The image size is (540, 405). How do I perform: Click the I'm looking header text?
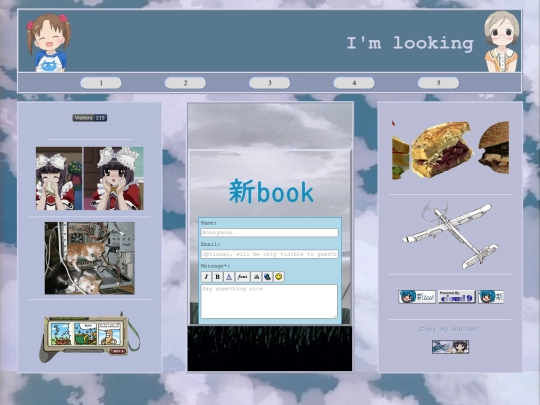coord(410,43)
